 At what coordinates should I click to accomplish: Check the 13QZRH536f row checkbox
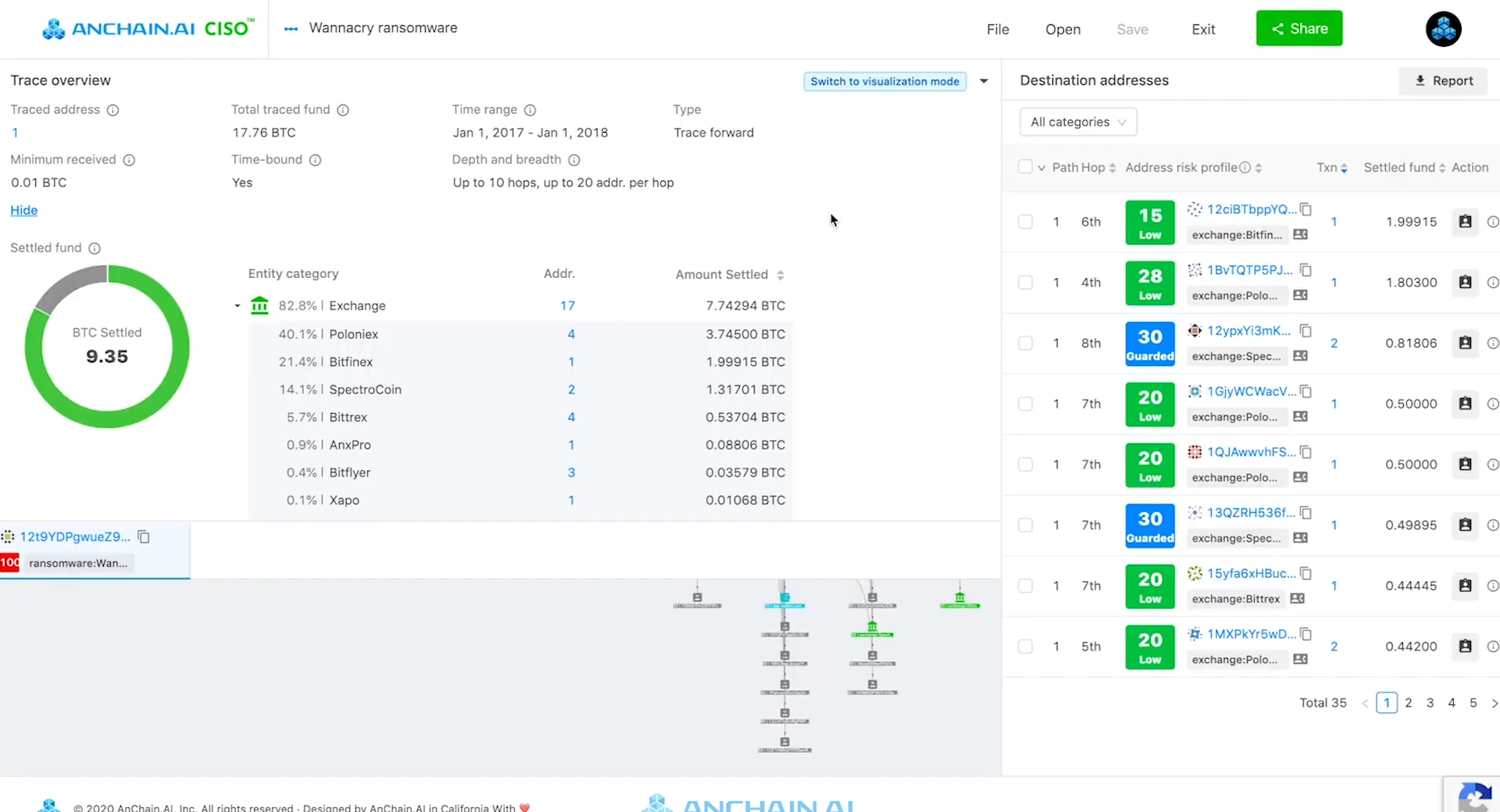pyautogui.click(x=1026, y=525)
